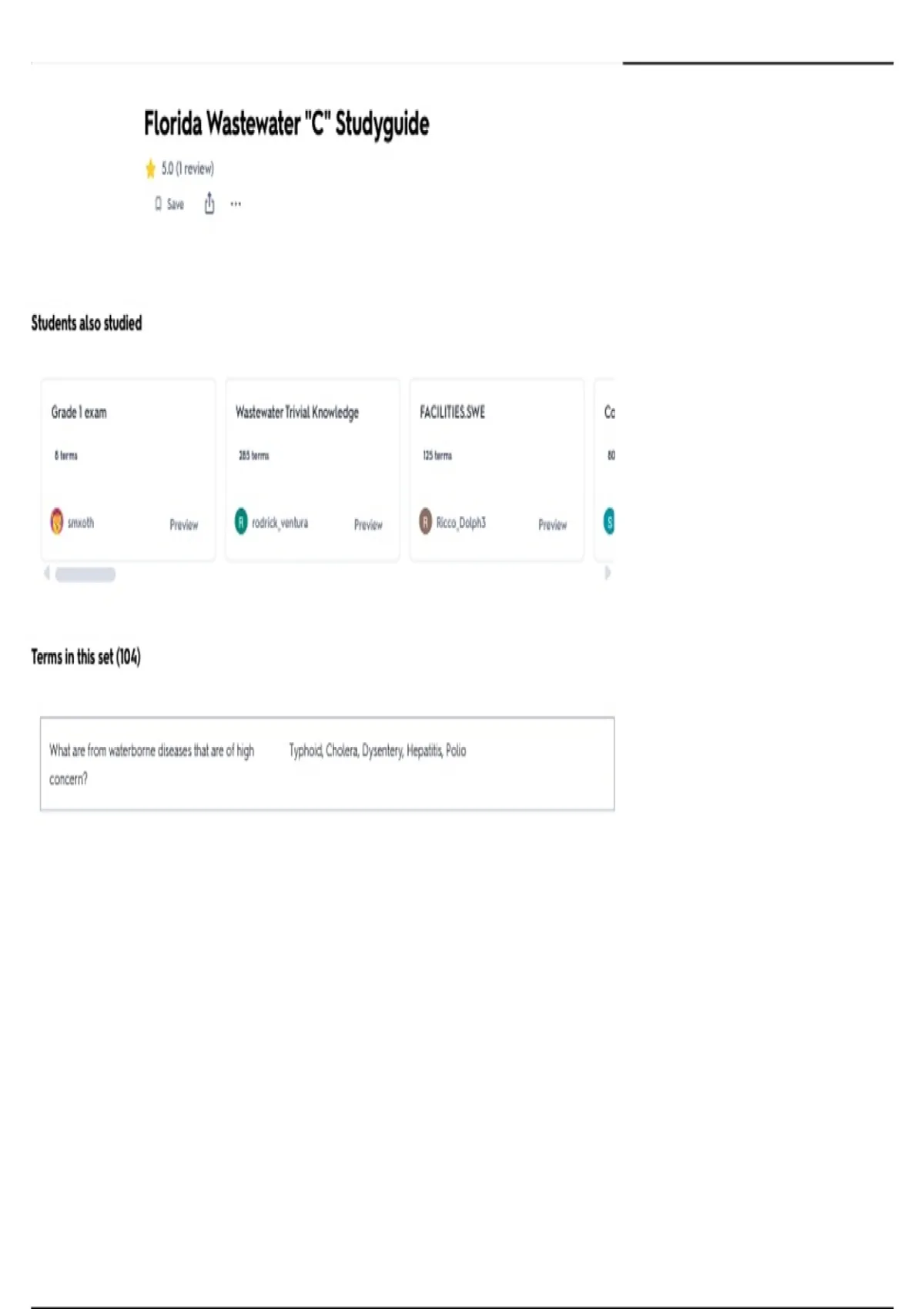Open the 5.0 (1 review) rating link
The image size is (924, 1309).
[x=188, y=169]
